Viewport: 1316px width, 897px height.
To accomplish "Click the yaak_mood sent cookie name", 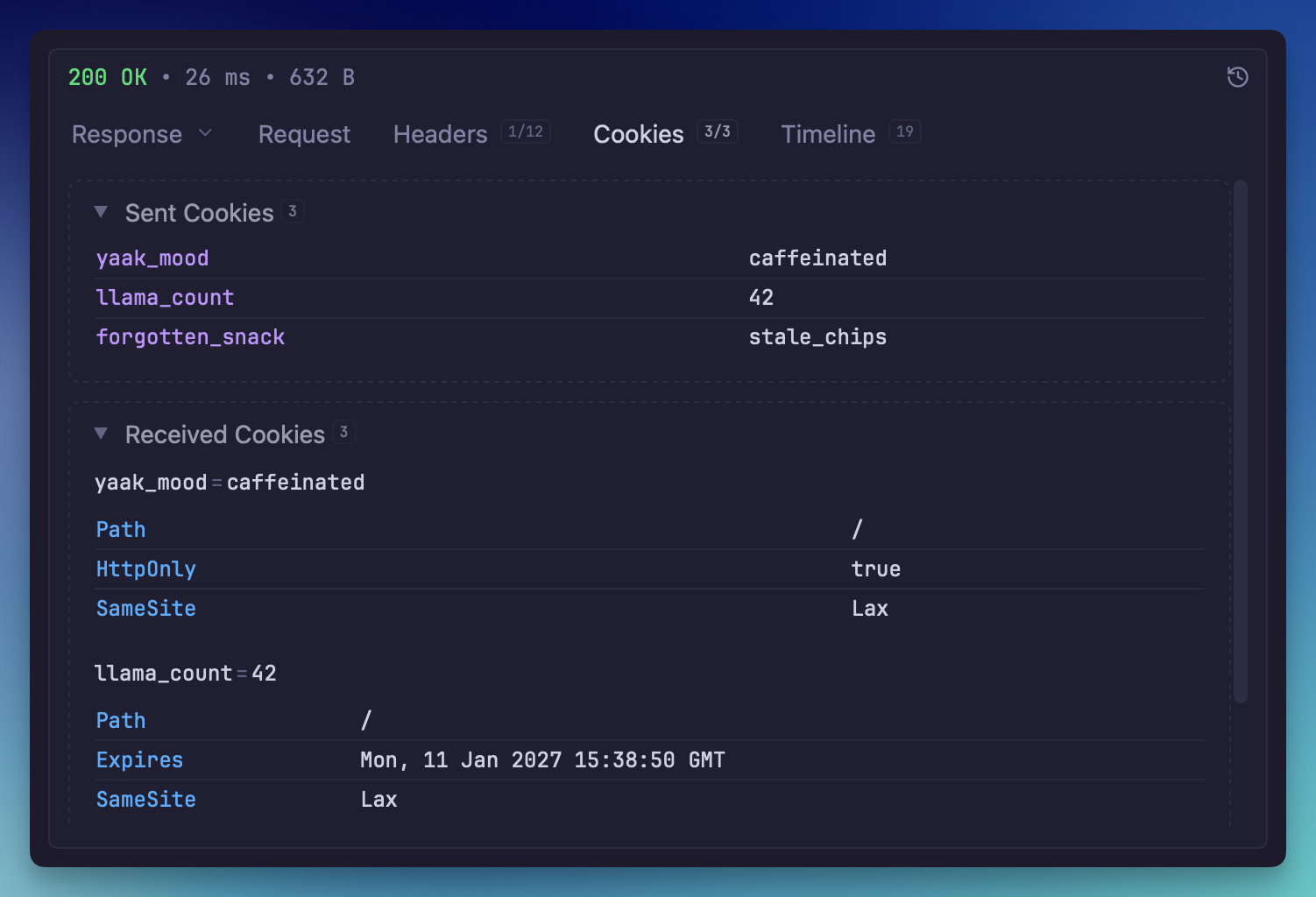I will click(152, 258).
